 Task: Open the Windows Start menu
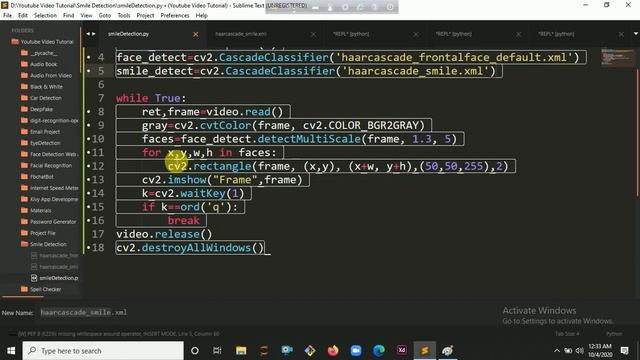11,351
